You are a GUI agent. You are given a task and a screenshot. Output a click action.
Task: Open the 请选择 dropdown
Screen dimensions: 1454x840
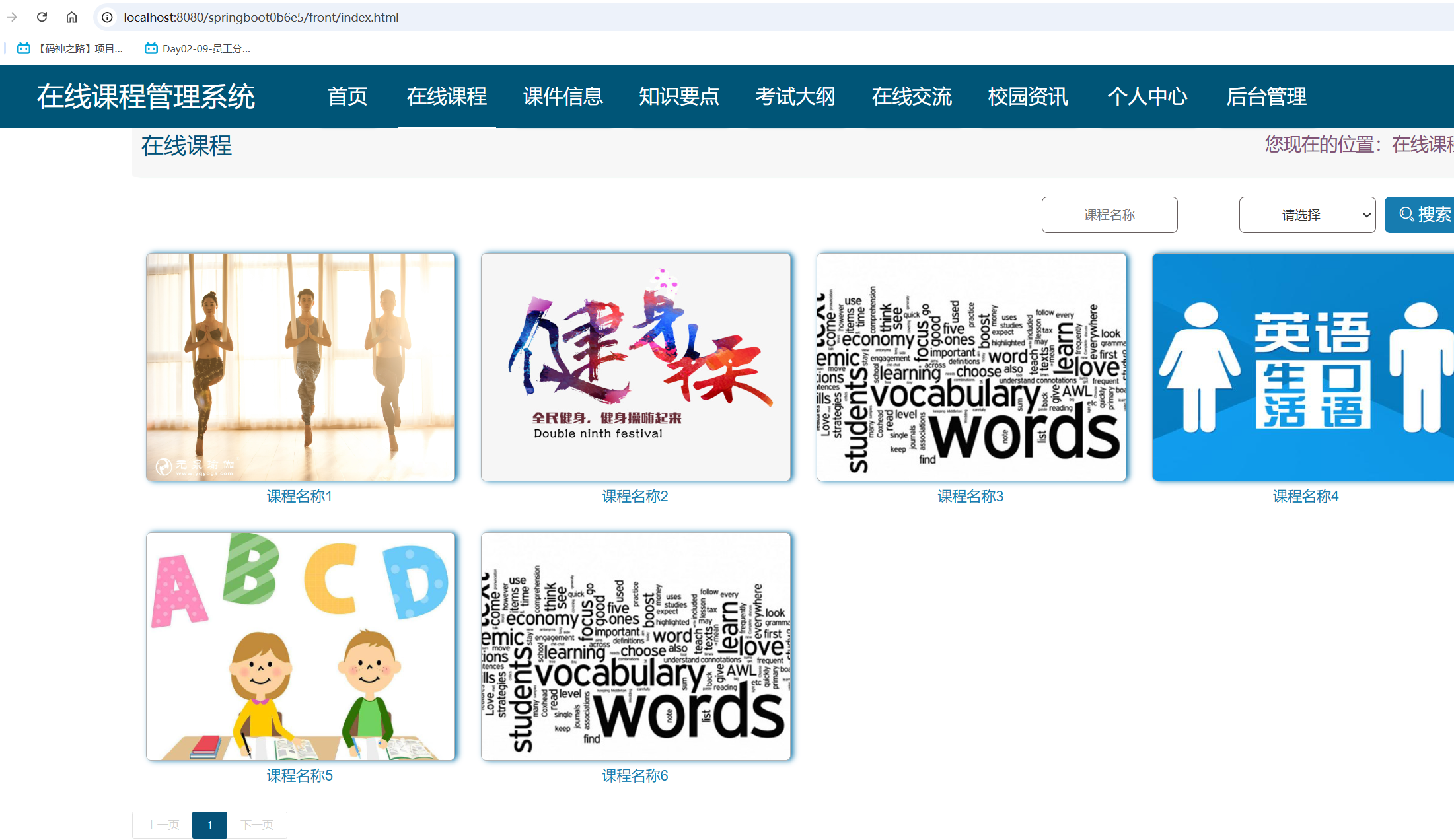(1307, 215)
